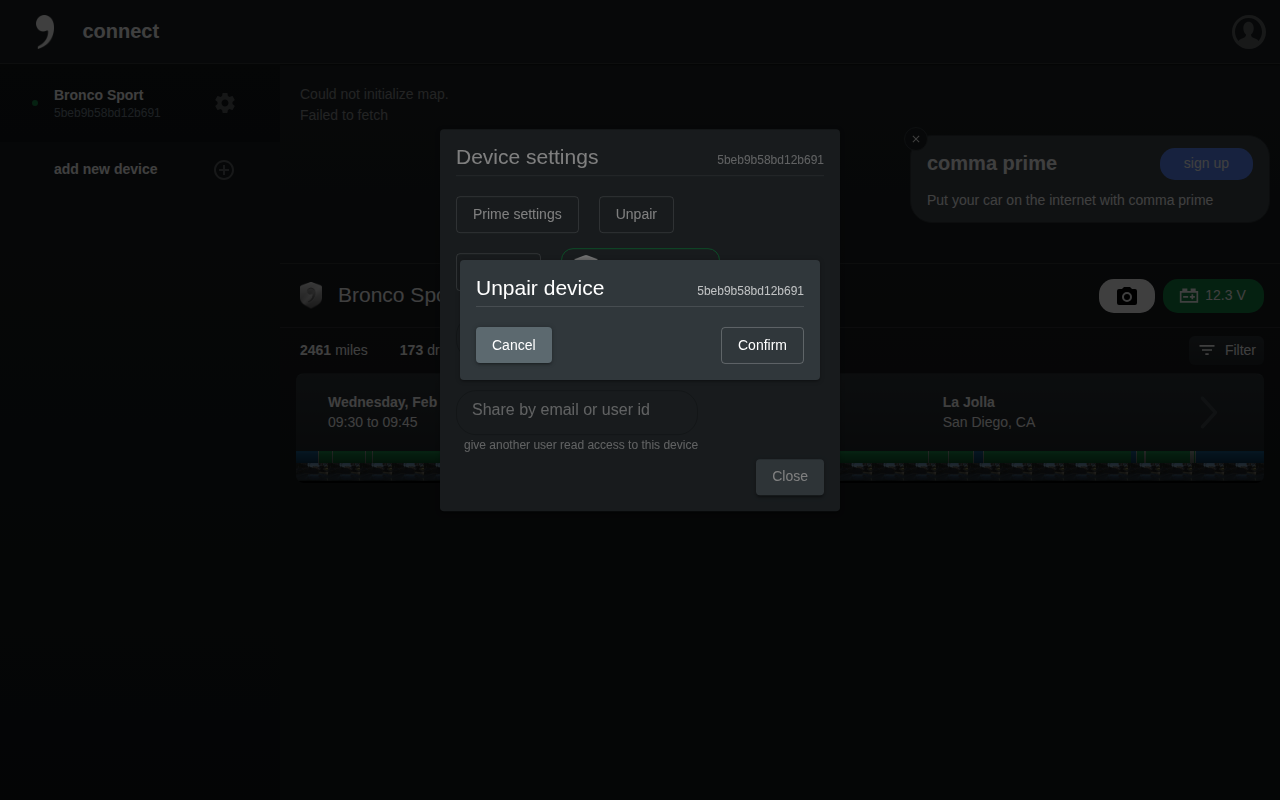1280x800 pixels.
Task: Click the Unpair button in Device settings
Action: coord(636,214)
